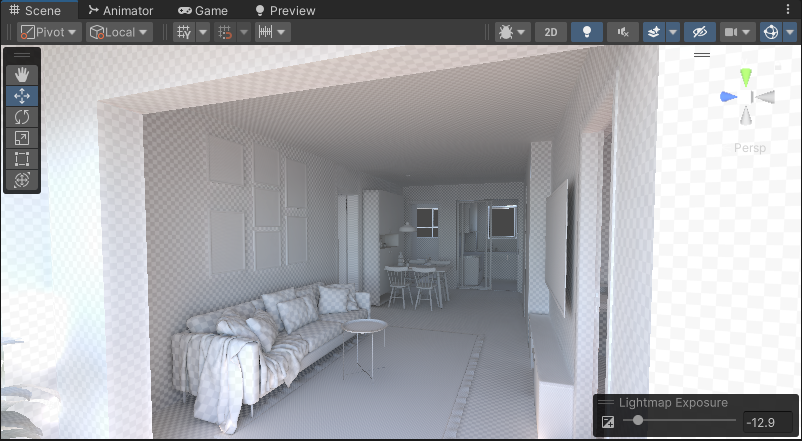Toggle scene lighting lightbulb
This screenshot has height=441, width=802.
tap(587, 32)
